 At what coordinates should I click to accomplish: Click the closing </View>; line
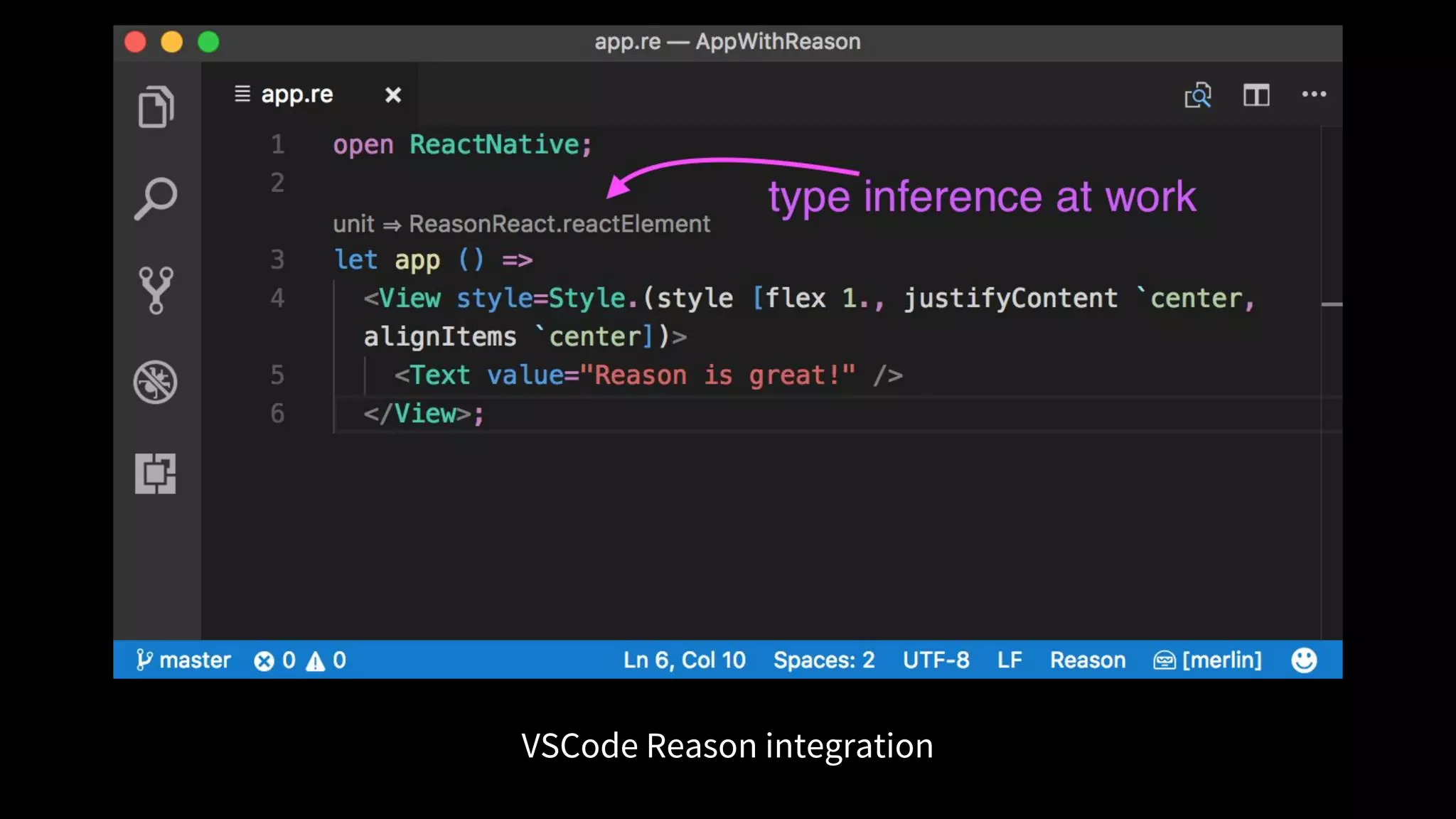point(424,413)
